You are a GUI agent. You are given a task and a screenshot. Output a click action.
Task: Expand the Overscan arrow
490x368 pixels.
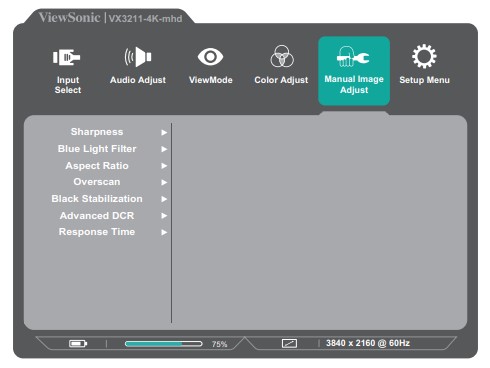(164, 182)
